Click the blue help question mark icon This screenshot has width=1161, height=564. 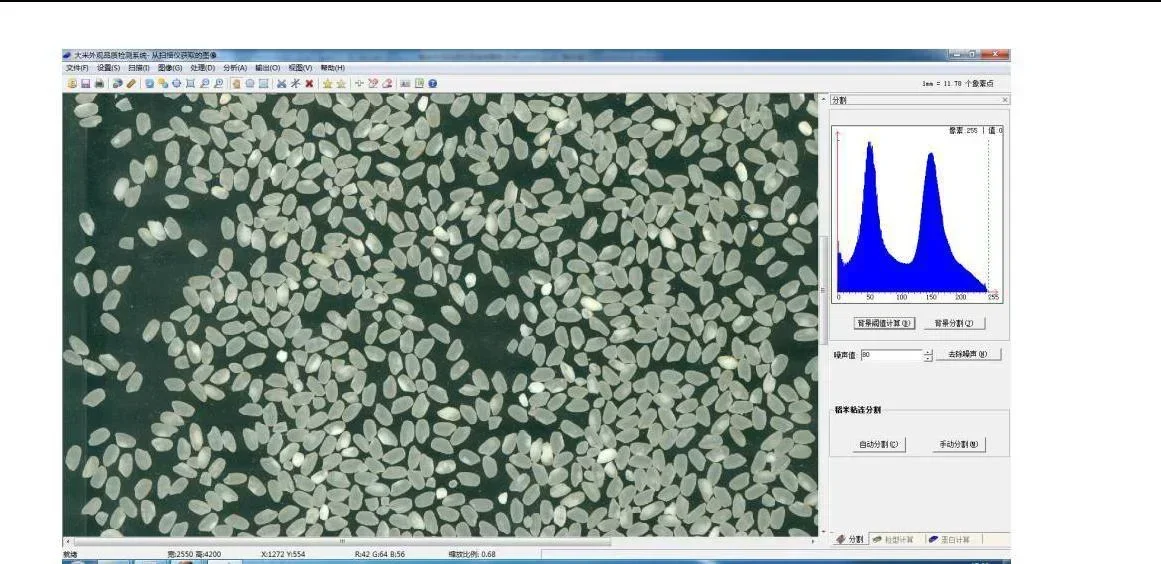click(433, 84)
